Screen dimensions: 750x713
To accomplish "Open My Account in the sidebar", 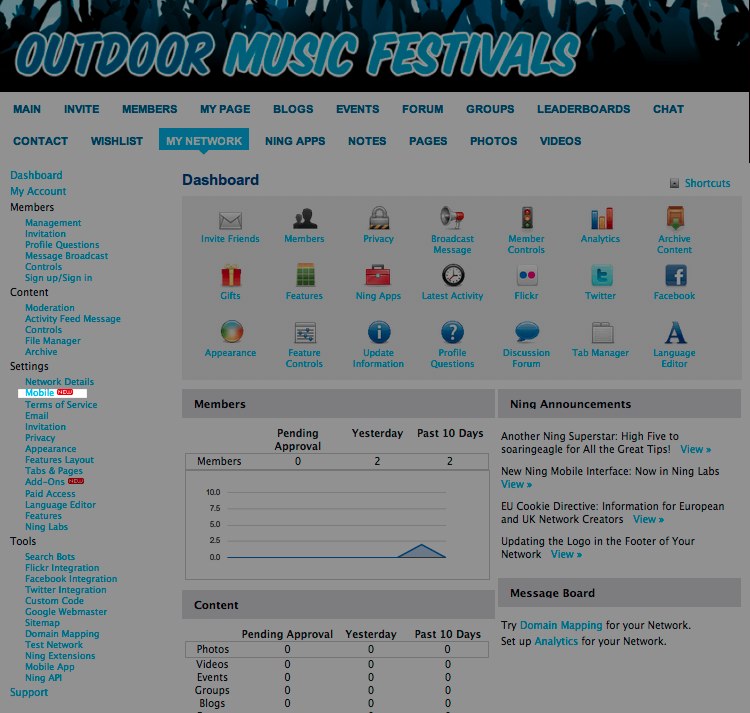I will coord(38,191).
